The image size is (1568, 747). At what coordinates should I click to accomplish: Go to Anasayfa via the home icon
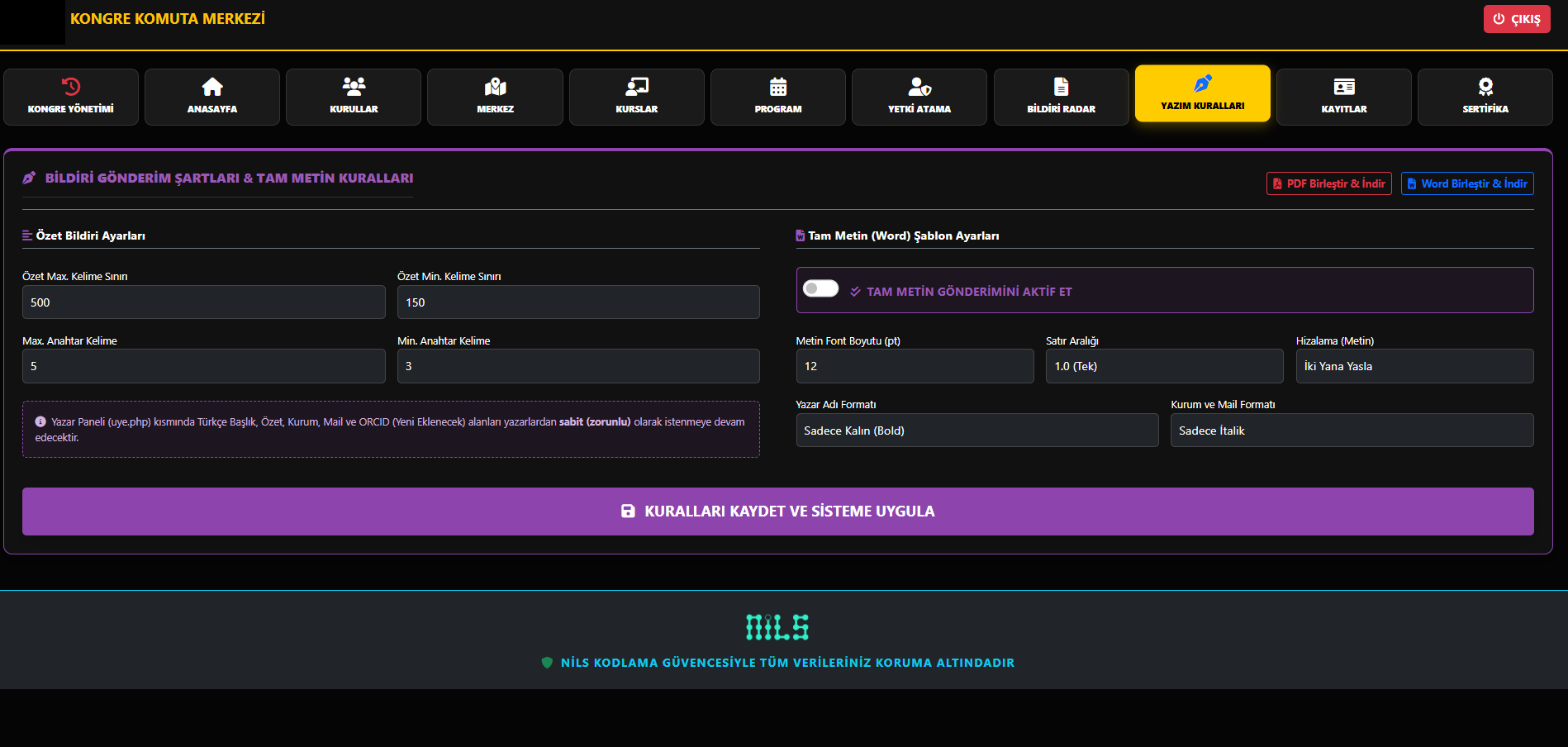pos(212,87)
